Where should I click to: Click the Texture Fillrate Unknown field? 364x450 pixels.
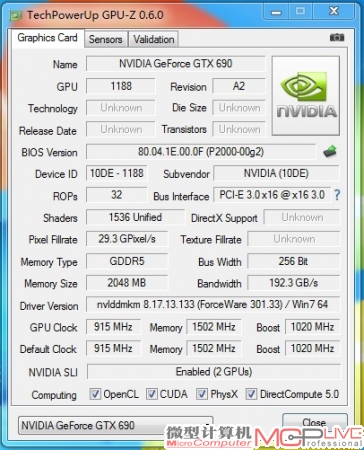pos(293,239)
